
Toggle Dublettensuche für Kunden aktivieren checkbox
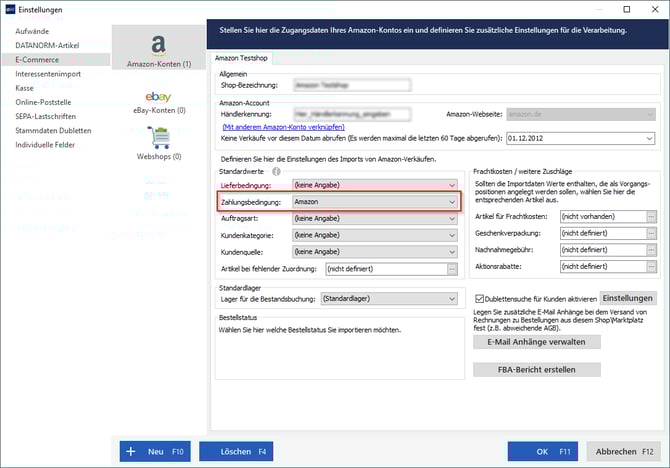coord(479,299)
